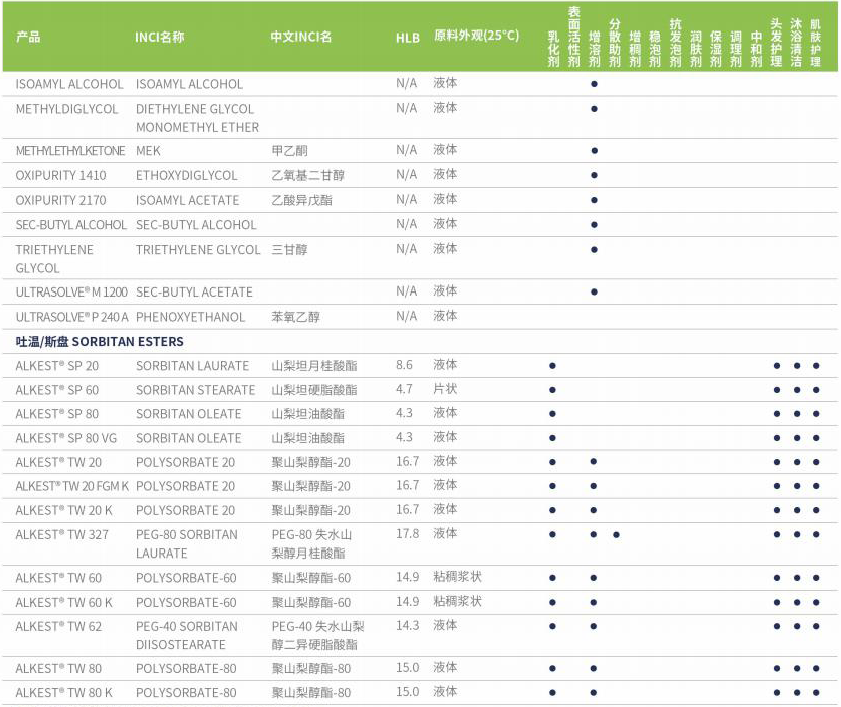Click the ETHOXYDIGLYCOL INCI name

(x=186, y=175)
